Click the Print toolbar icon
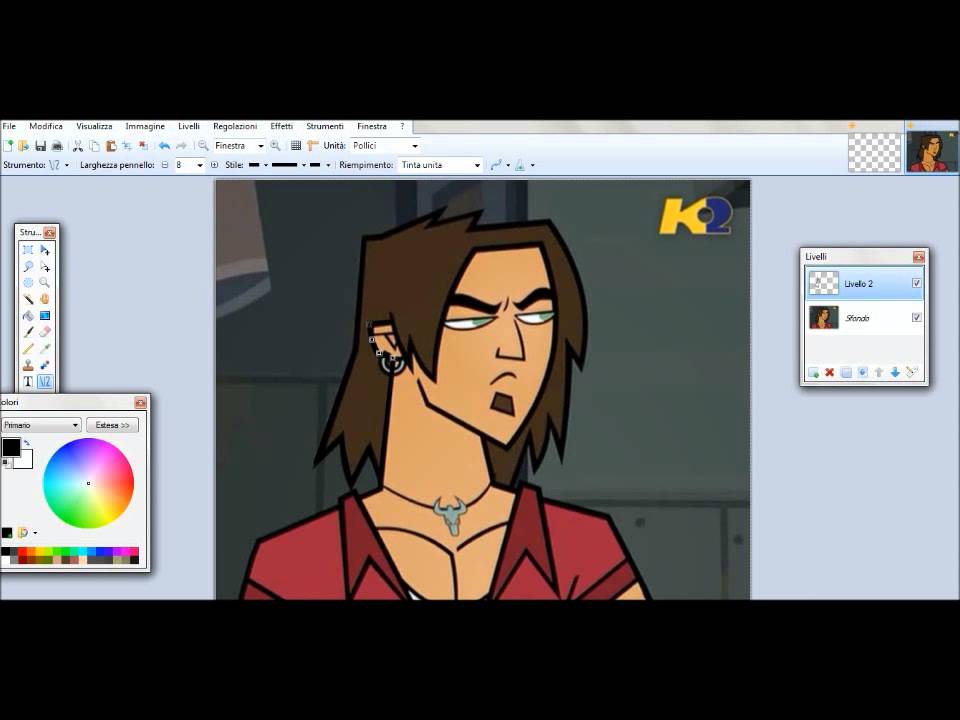960x720 pixels. click(57, 146)
